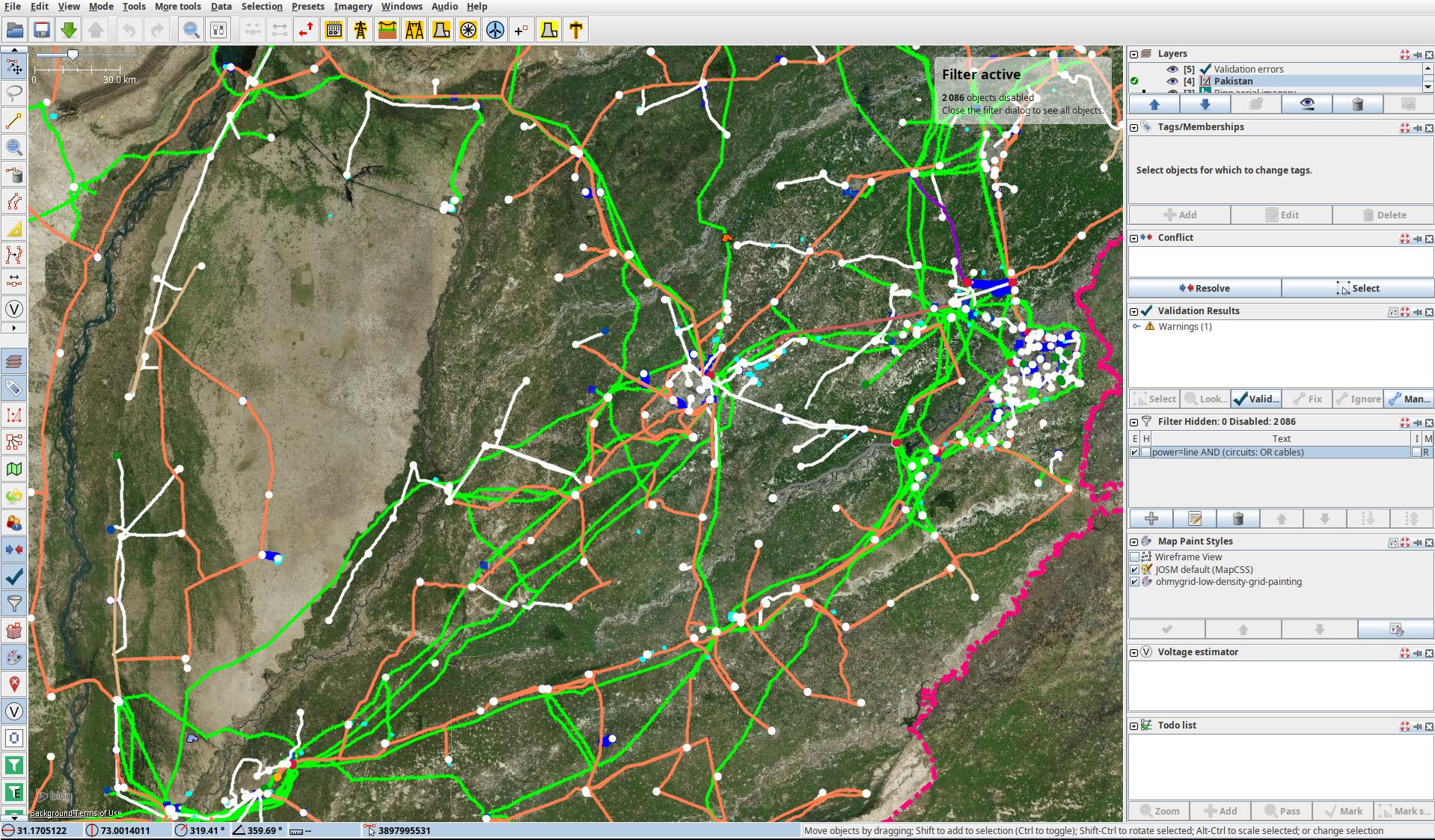Select the lasso selection tool
This screenshot has height=840, width=1435.
tap(14, 93)
